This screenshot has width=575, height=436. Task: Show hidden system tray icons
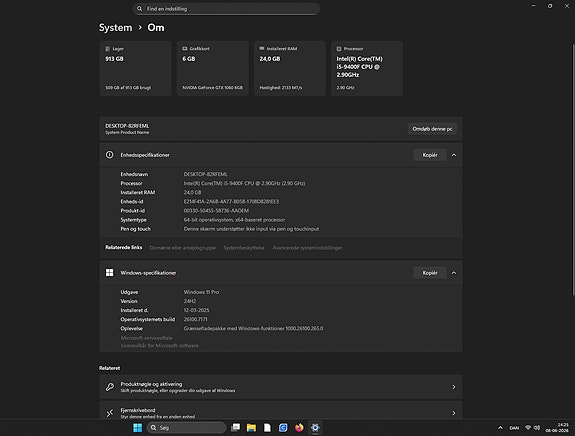500,428
